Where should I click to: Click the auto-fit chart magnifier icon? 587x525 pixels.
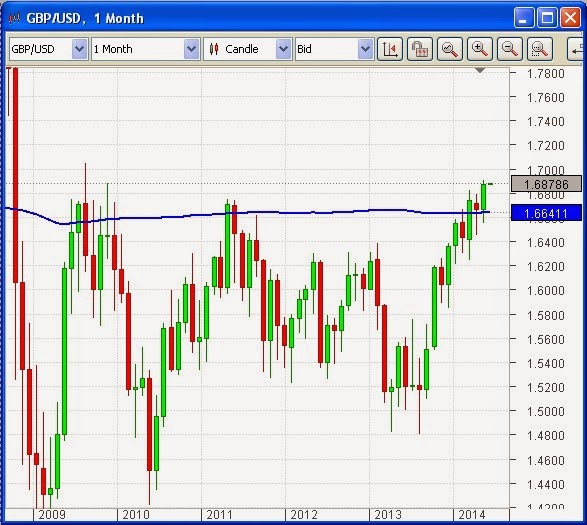(450, 49)
